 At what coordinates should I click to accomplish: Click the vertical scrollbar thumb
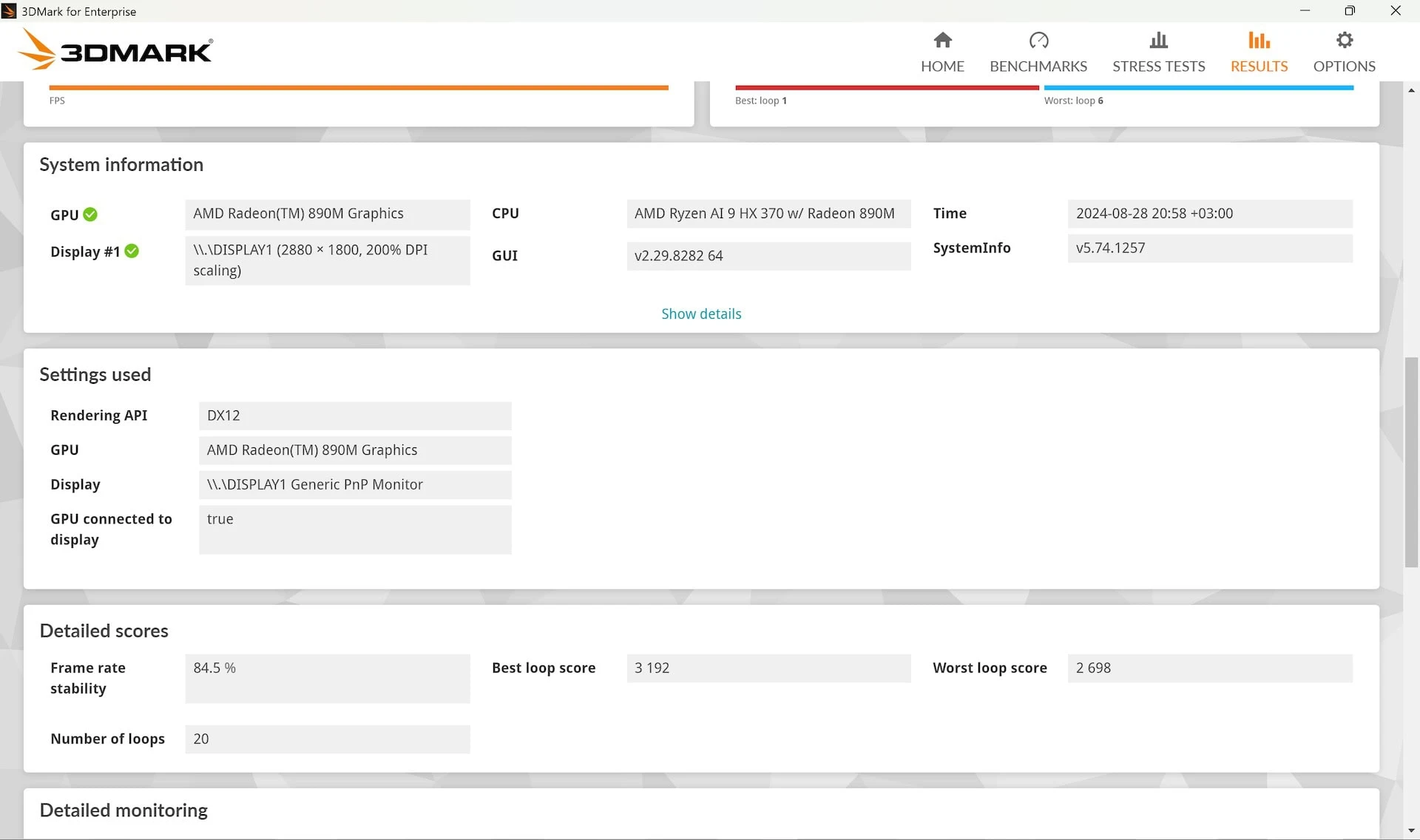coord(1411,462)
